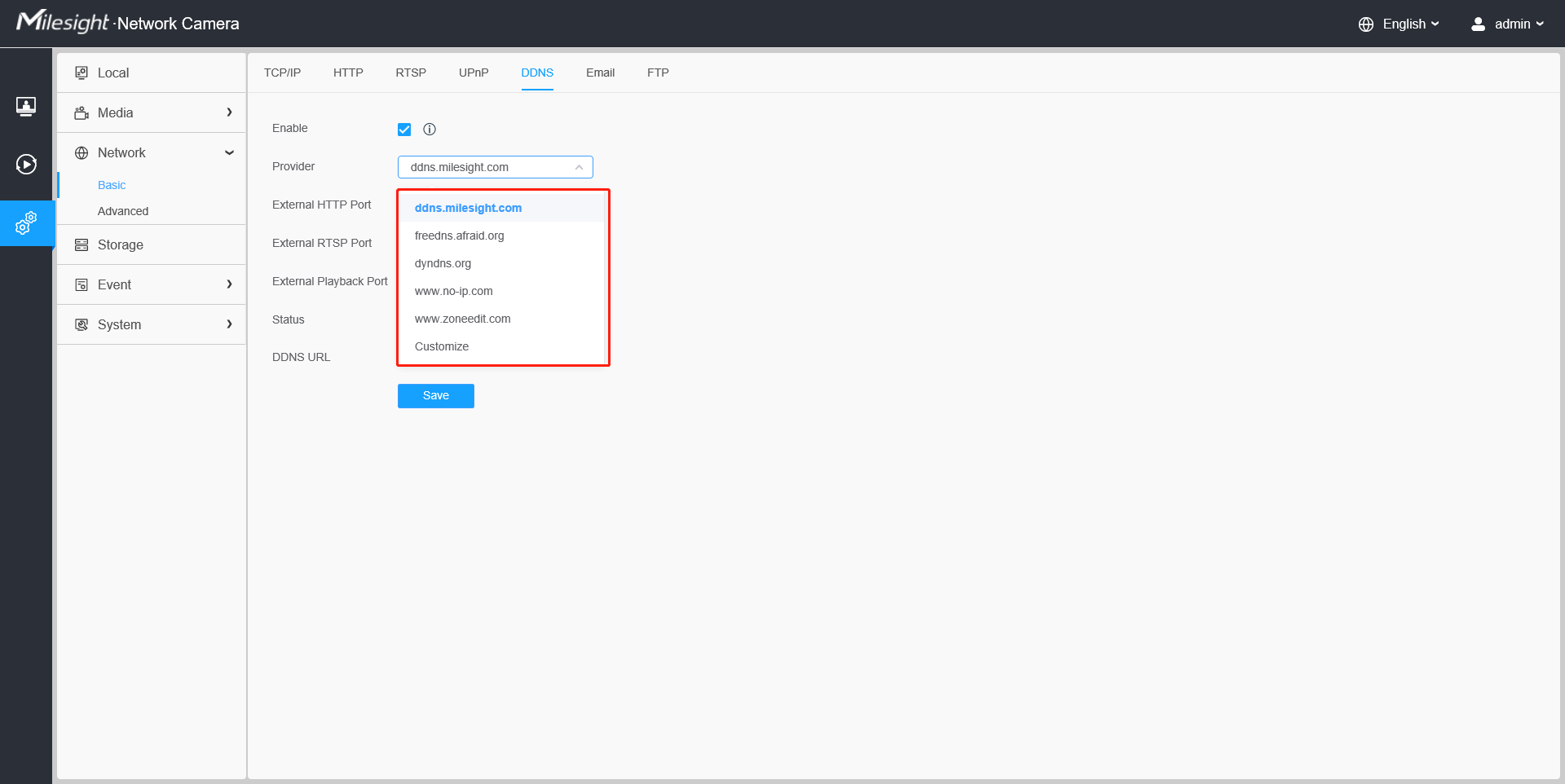Click the Network globe icon in menu
The width and height of the screenshot is (1565, 784).
pyautogui.click(x=82, y=152)
